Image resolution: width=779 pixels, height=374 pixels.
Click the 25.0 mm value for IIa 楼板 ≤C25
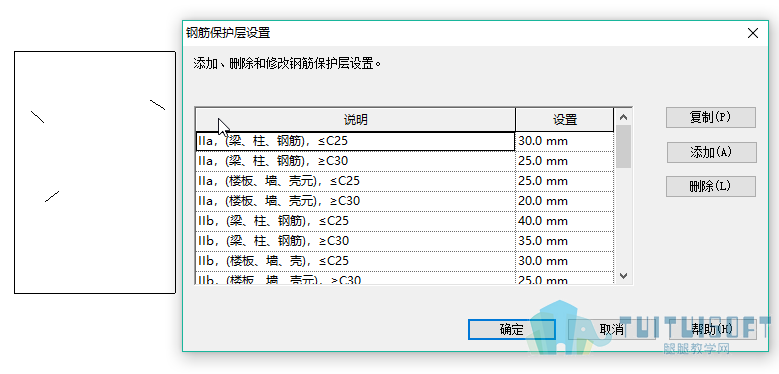565,181
